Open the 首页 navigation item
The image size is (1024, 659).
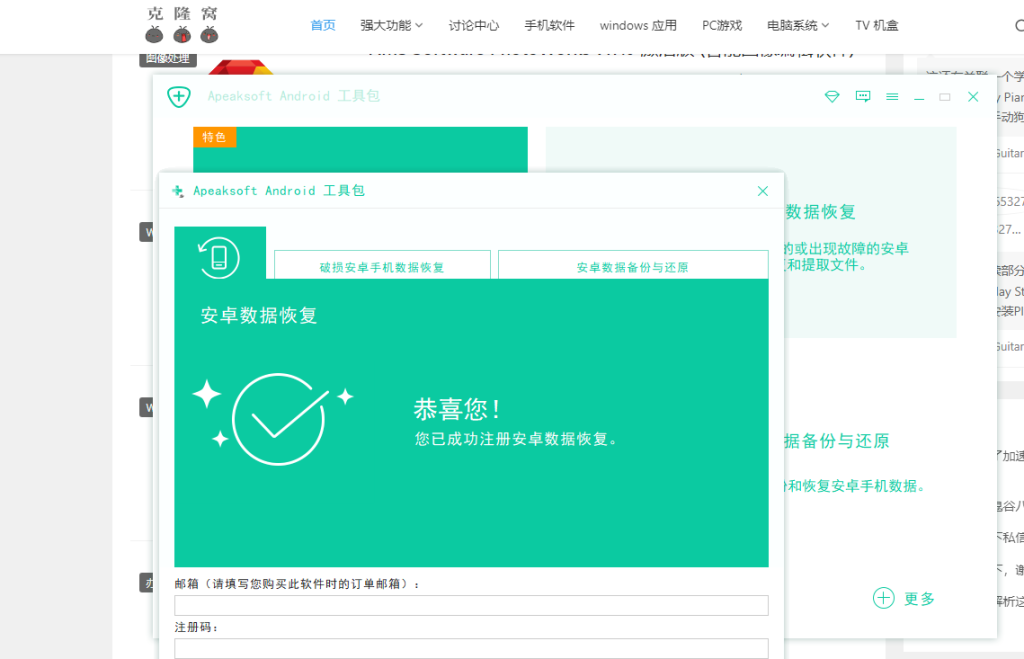(x=323, y=25)
